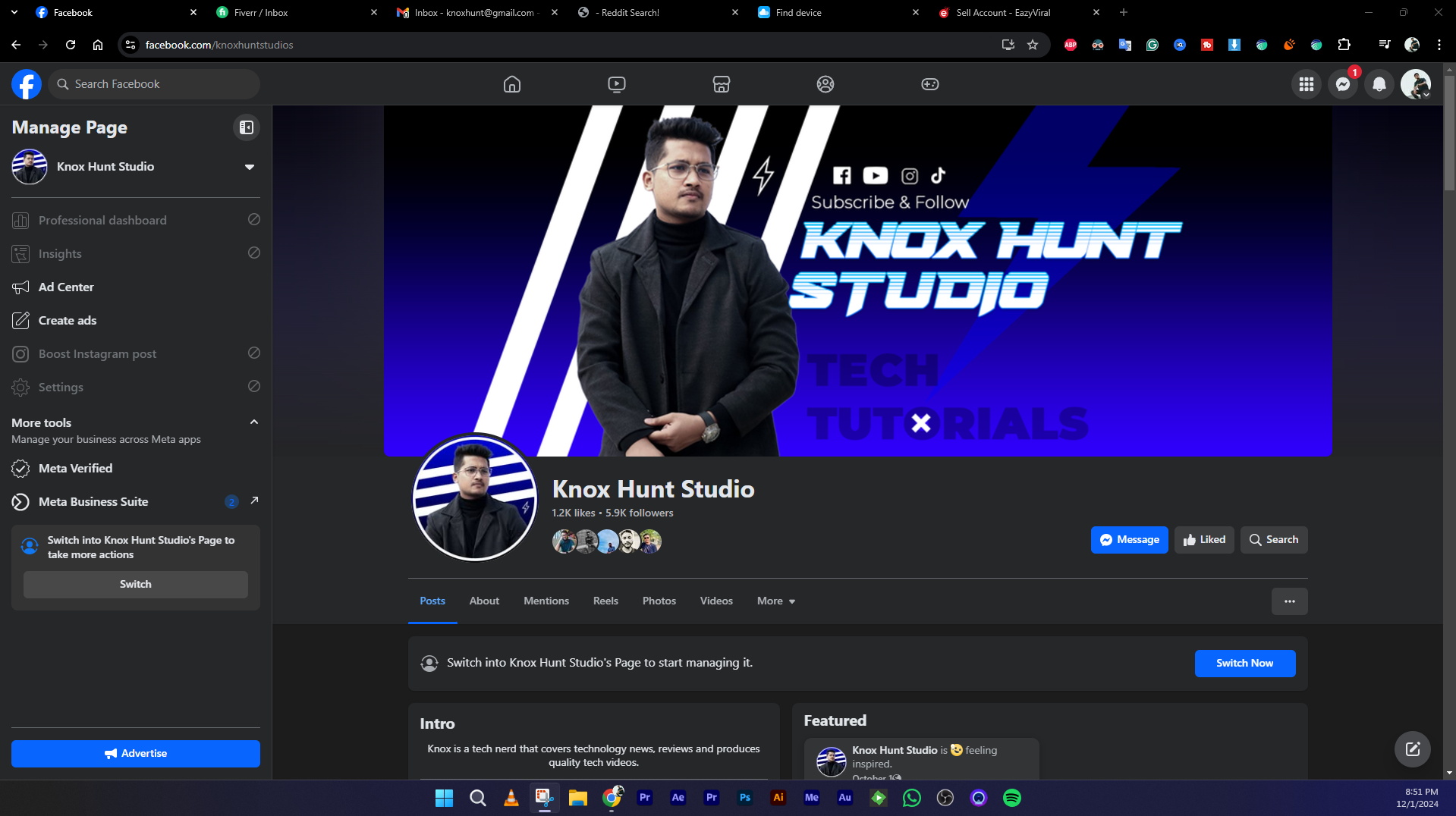Switch to the Videos tab
1456x816 pixels.
pyautogui.click(x=716, y=601)
